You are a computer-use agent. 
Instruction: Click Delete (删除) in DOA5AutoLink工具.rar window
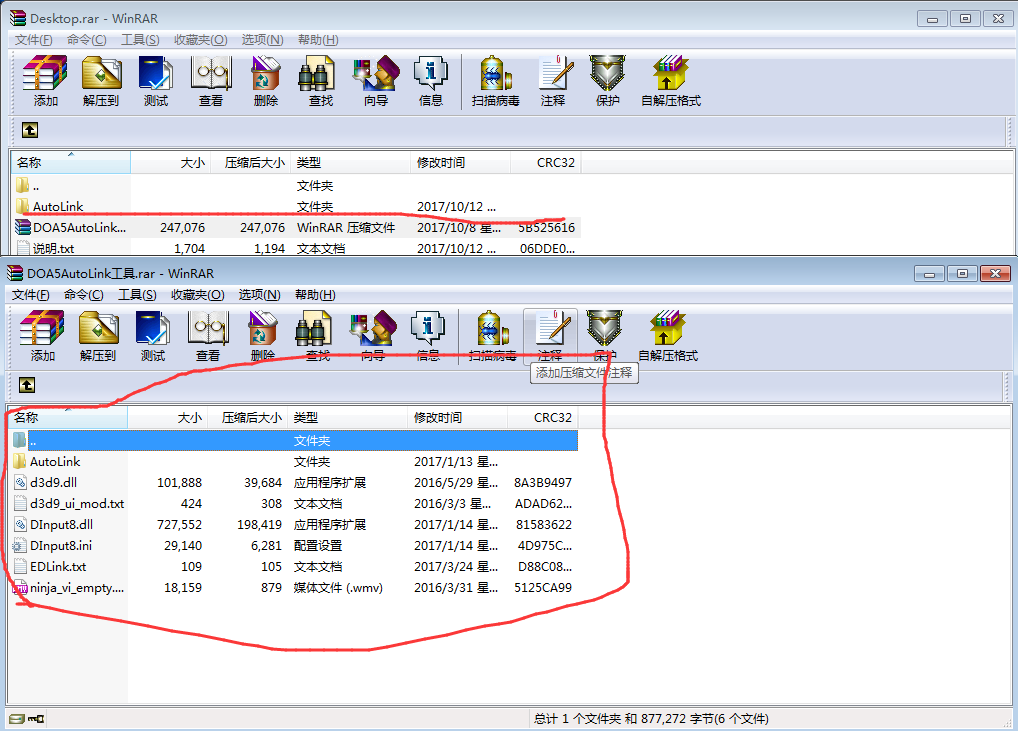[263, 336]
